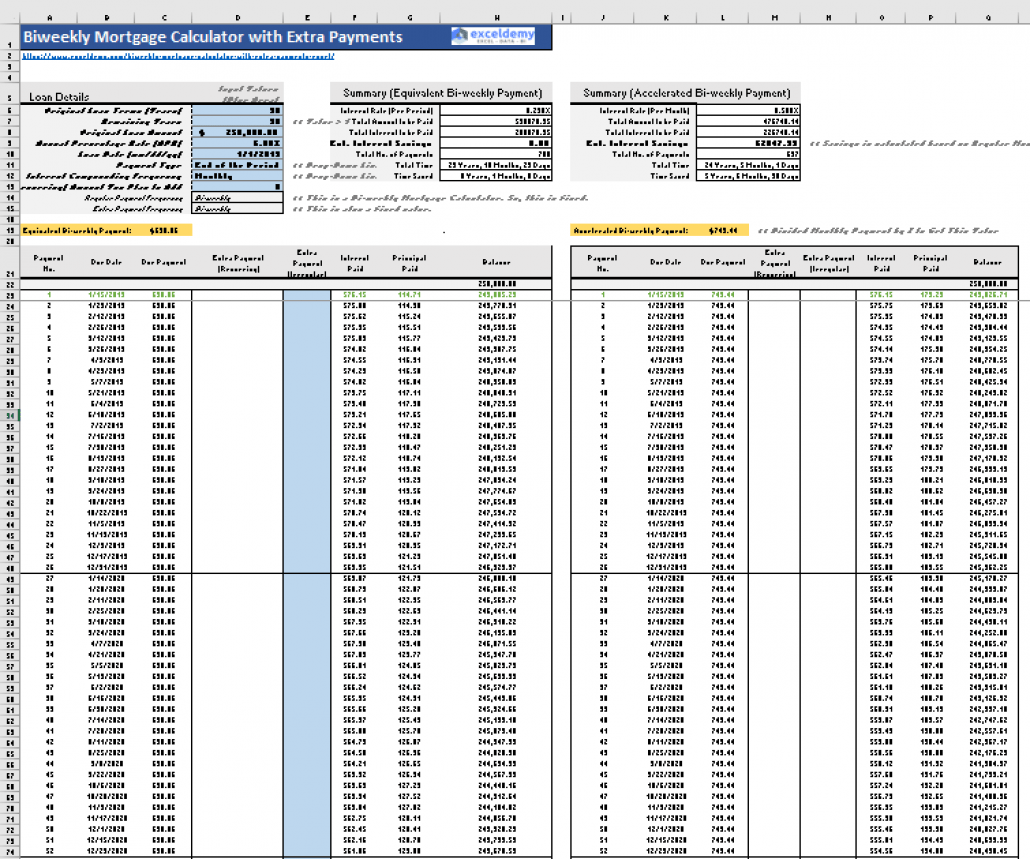
Task: Click the Summary (Equivalent Bi-weekly Payment) heading
Action: click(443, 93)
